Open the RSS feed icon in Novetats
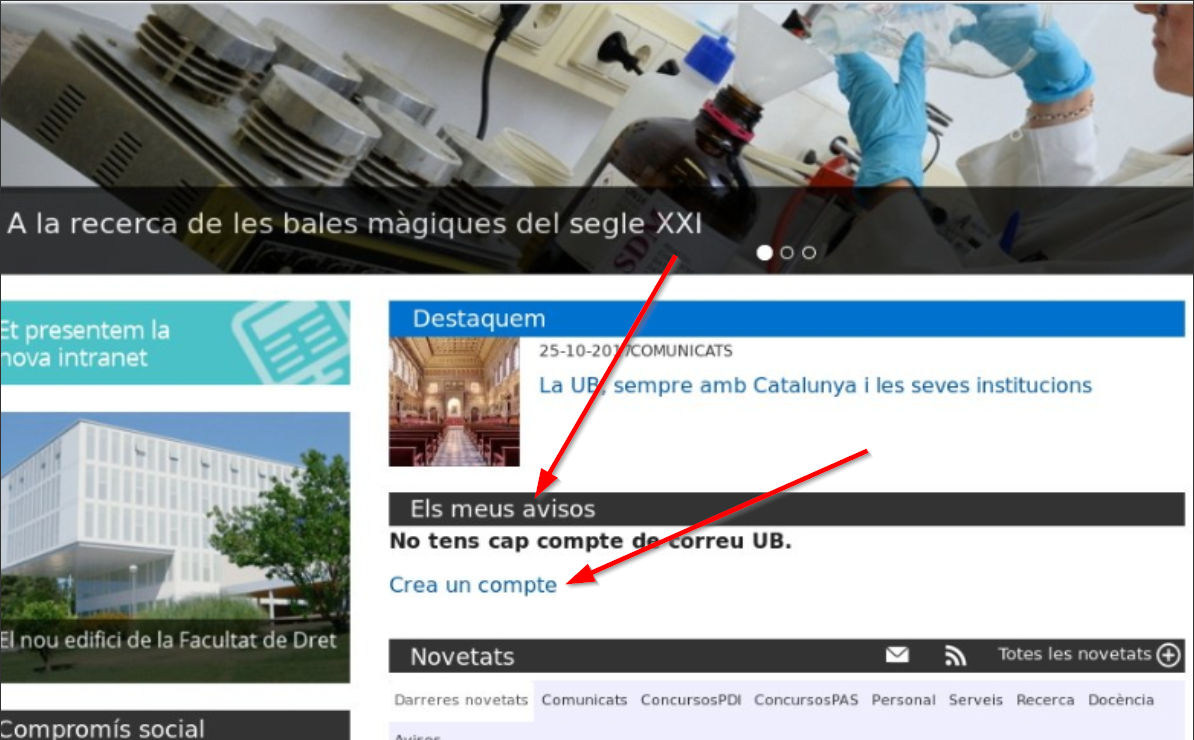1194x740 pixels. (955, 655)
